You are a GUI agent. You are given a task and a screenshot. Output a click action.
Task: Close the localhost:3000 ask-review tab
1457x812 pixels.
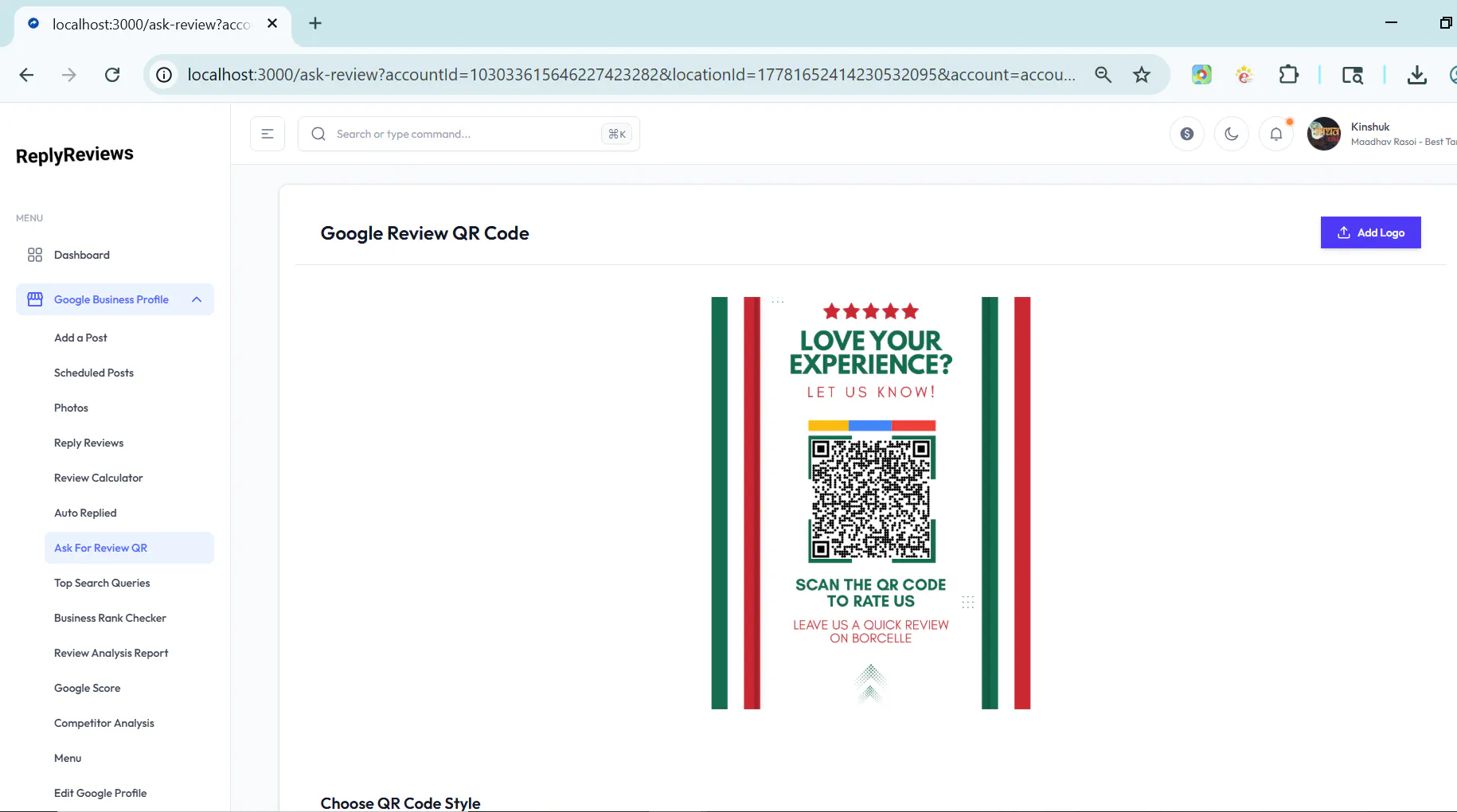[272, 23]
